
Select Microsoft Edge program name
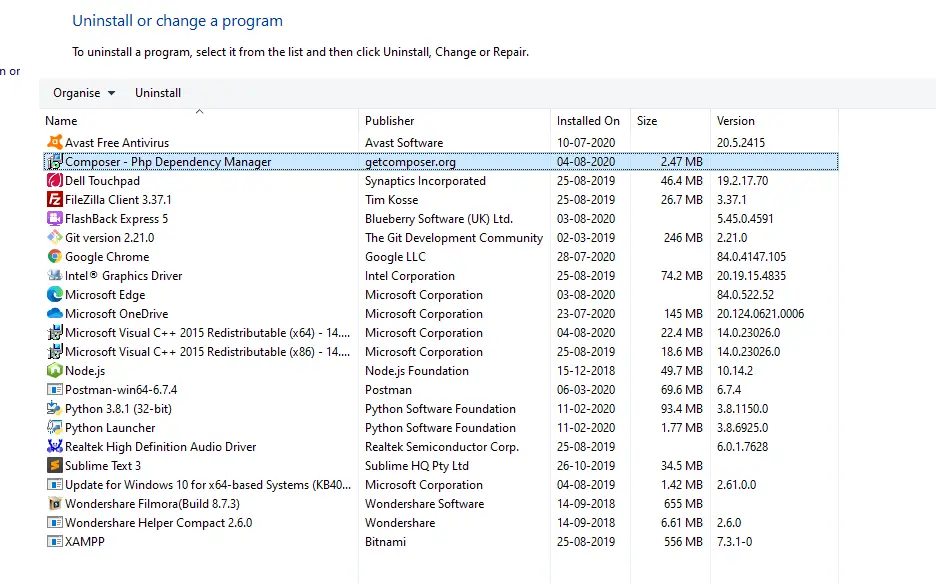click(105, 295)
